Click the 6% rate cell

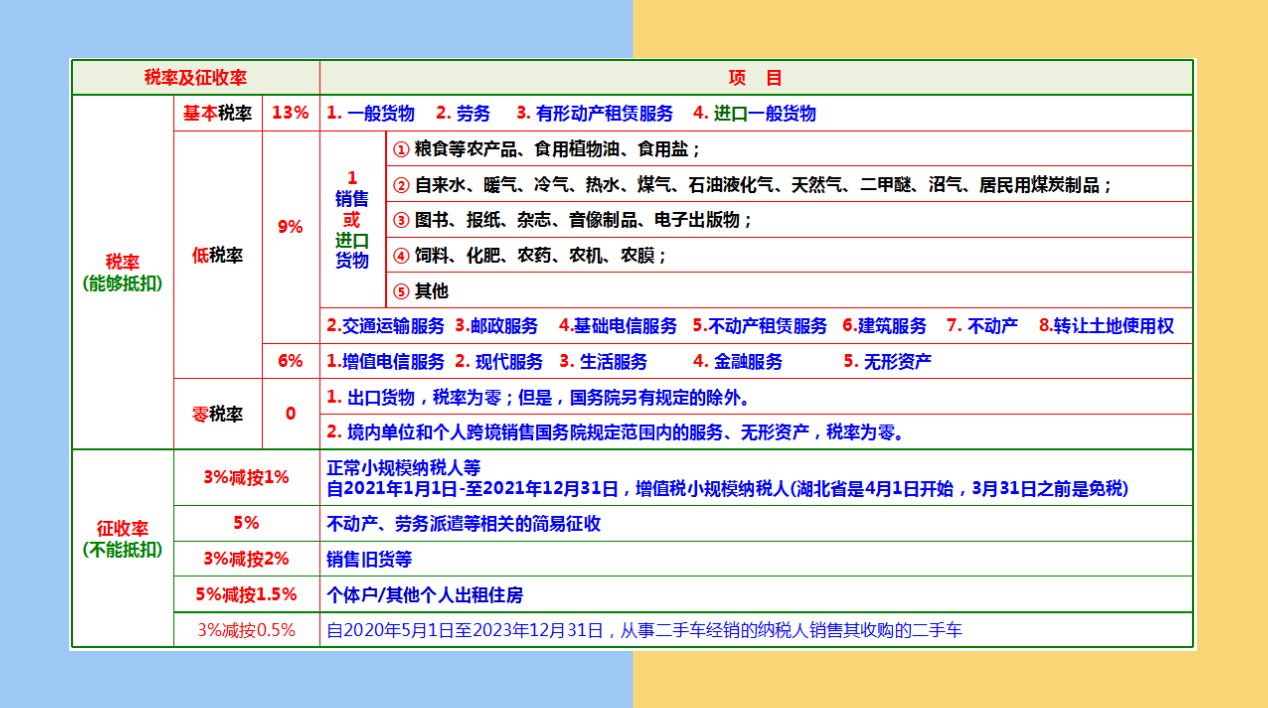tap(288, 361)
